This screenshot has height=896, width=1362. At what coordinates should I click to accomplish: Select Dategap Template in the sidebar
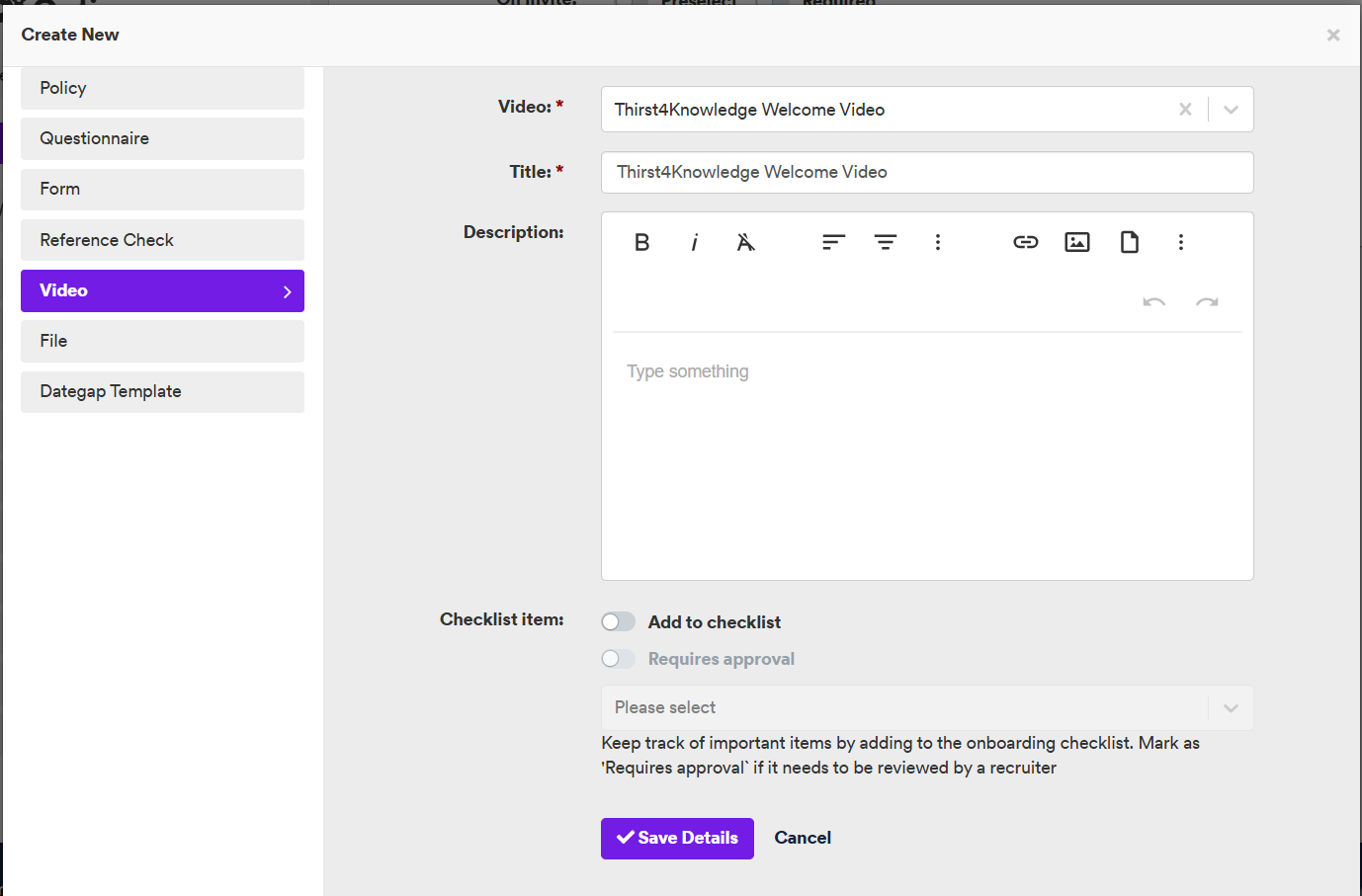[162, 391]
